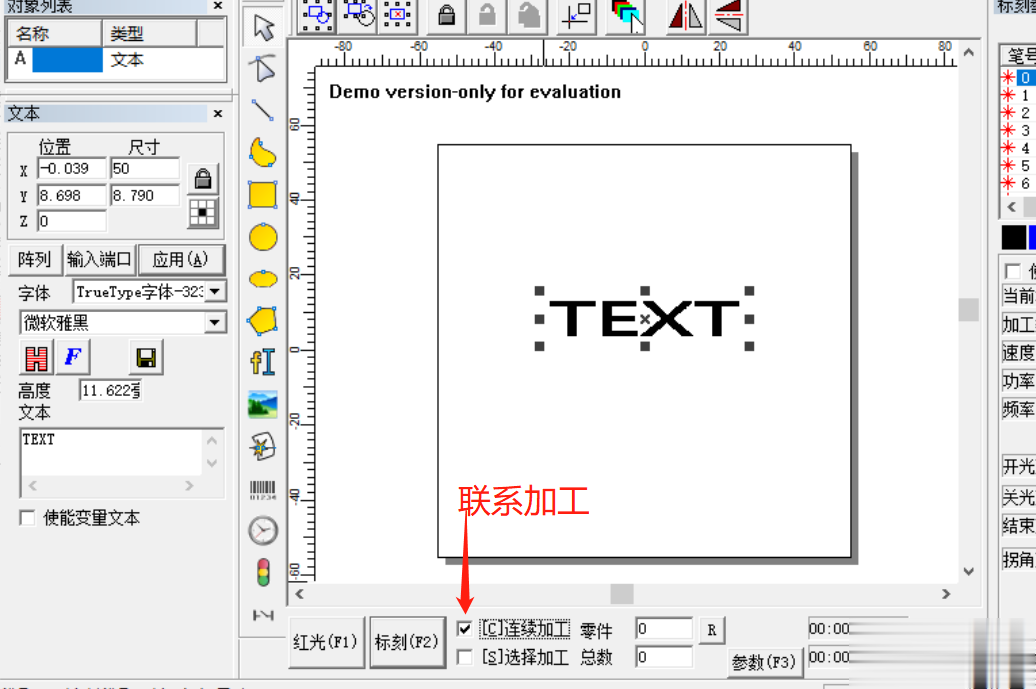
Task: Click the vector file import tool
Action: tap(262, 447)
